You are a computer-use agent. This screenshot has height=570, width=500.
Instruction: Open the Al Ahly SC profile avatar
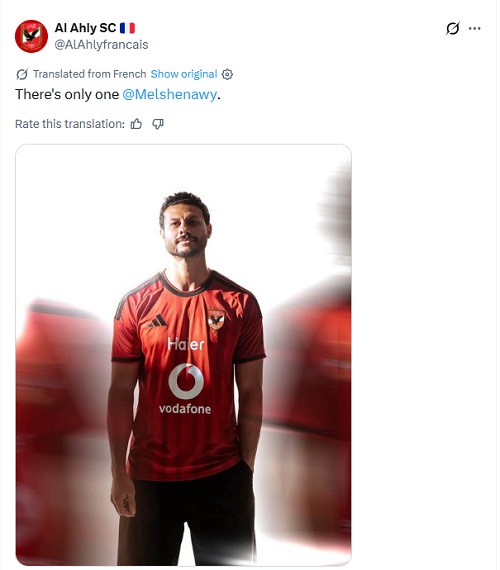[x=31, y=36]
